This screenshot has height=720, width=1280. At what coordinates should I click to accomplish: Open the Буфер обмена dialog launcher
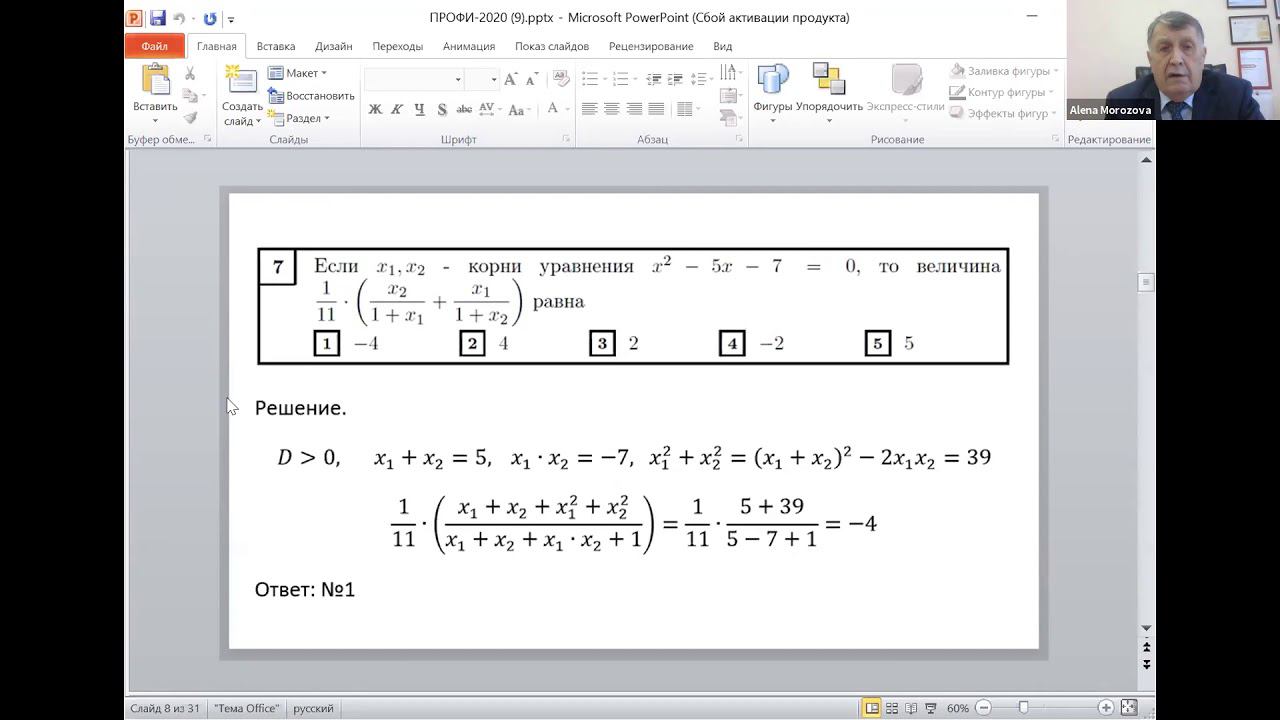click(208, 139)
